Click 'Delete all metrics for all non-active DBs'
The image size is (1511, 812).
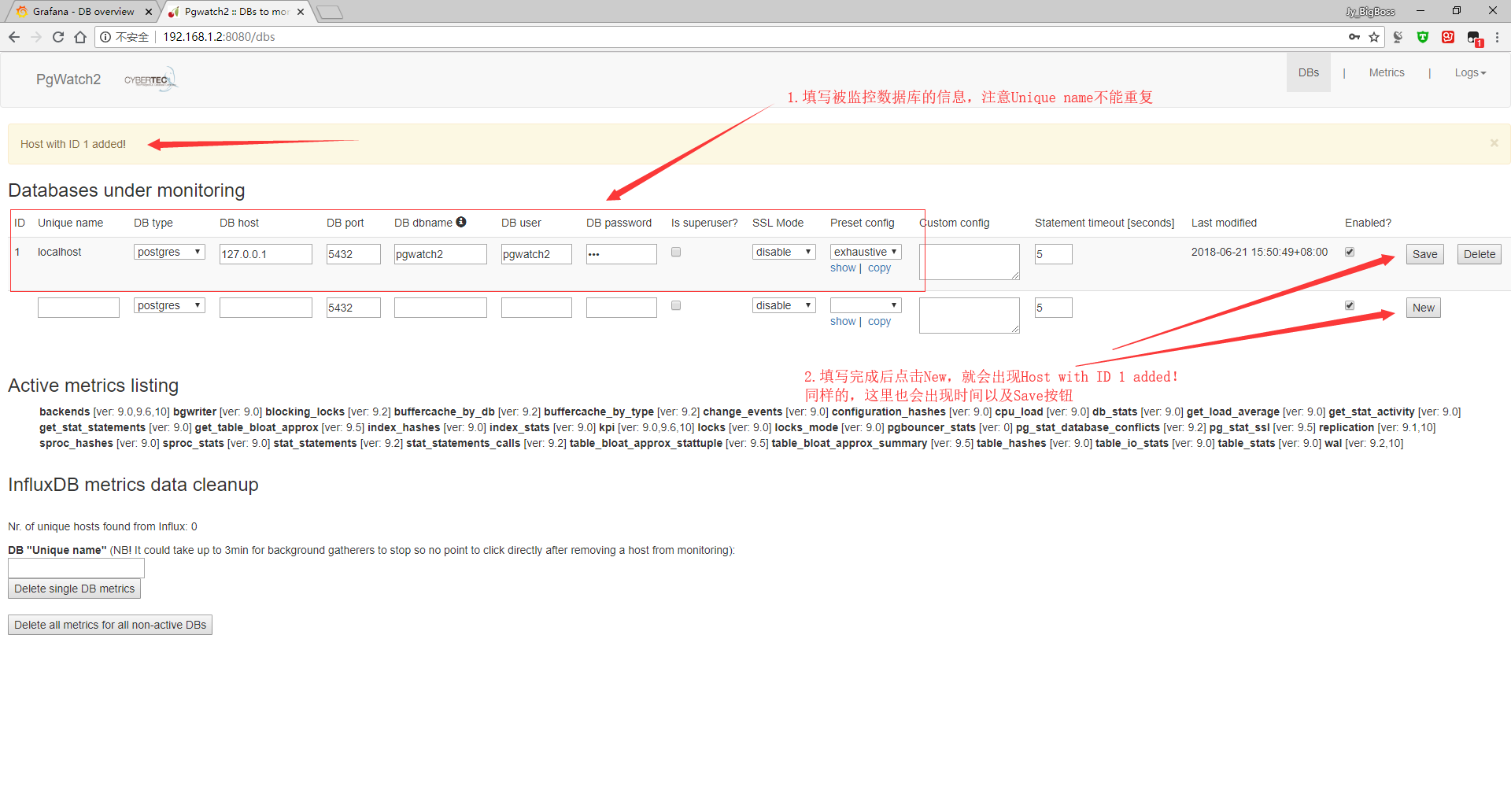[x=109, y=624]
